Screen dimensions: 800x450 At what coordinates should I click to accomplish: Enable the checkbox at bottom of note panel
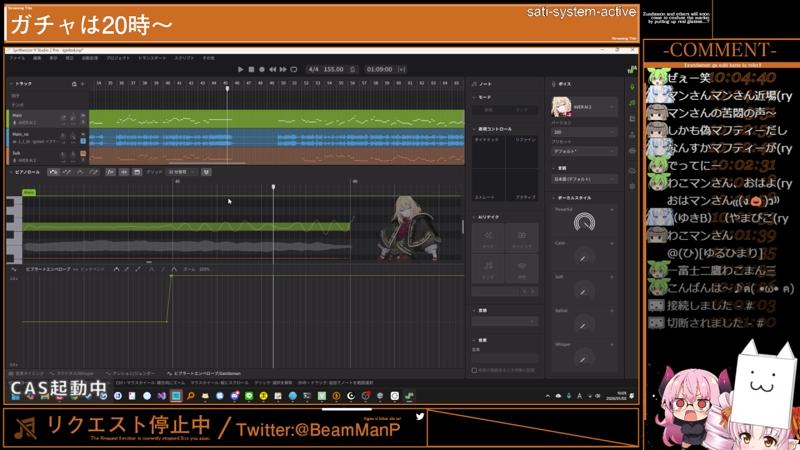474,370
